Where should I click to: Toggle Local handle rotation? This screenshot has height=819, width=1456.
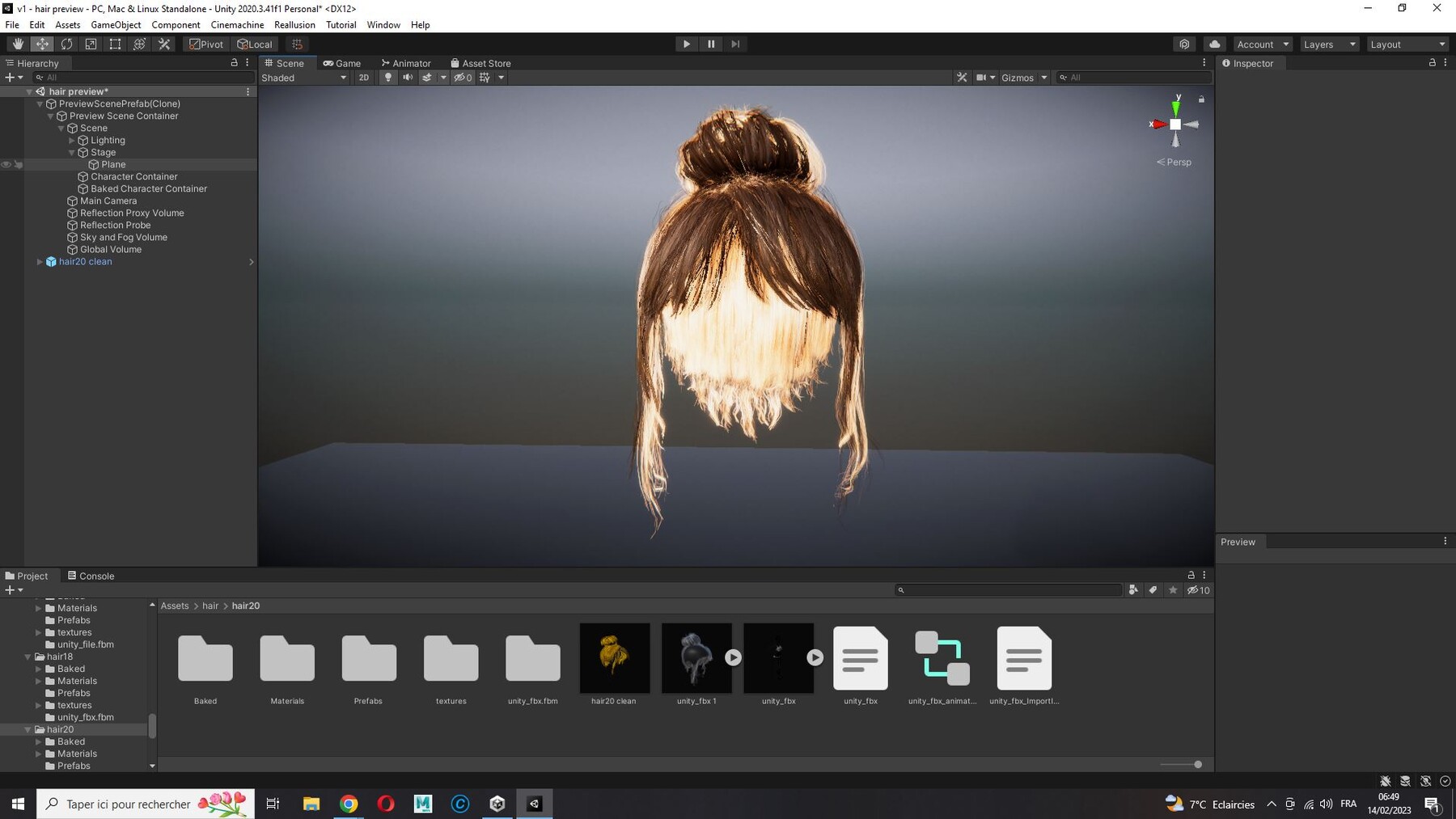click(x=255, y=44)
